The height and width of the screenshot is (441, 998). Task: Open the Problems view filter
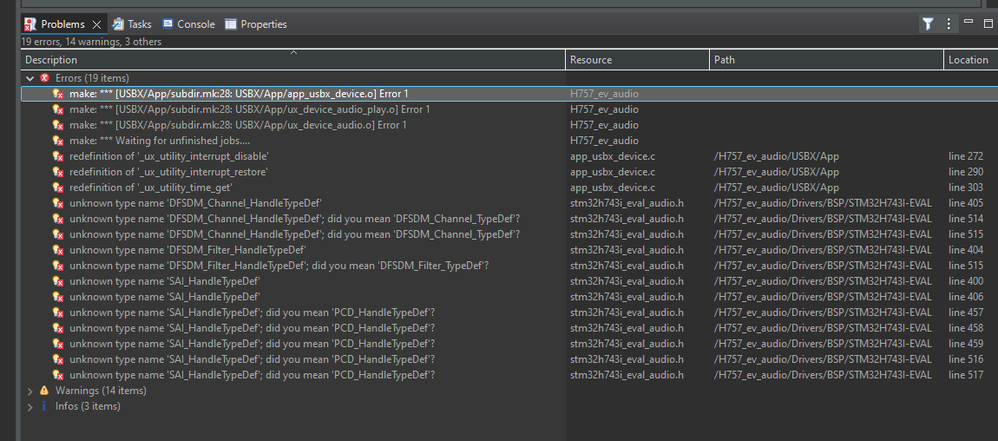click(x=927, y=24)
